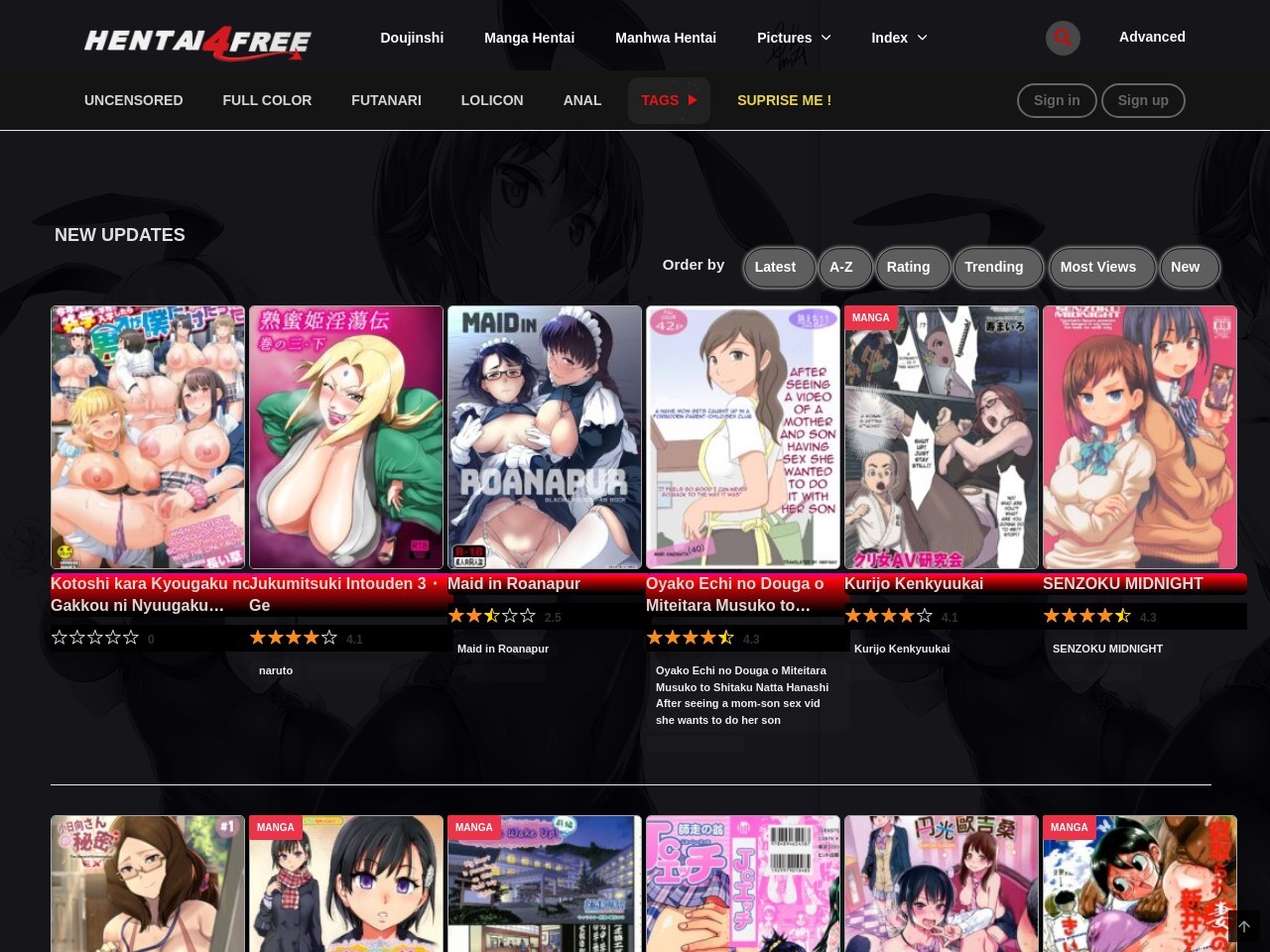
Task: Open the Advanced search link
Action: click(x=1152, y=37)
